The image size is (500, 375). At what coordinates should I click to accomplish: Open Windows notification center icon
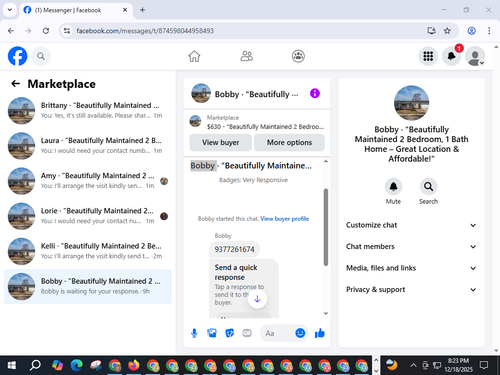[484, 365]
